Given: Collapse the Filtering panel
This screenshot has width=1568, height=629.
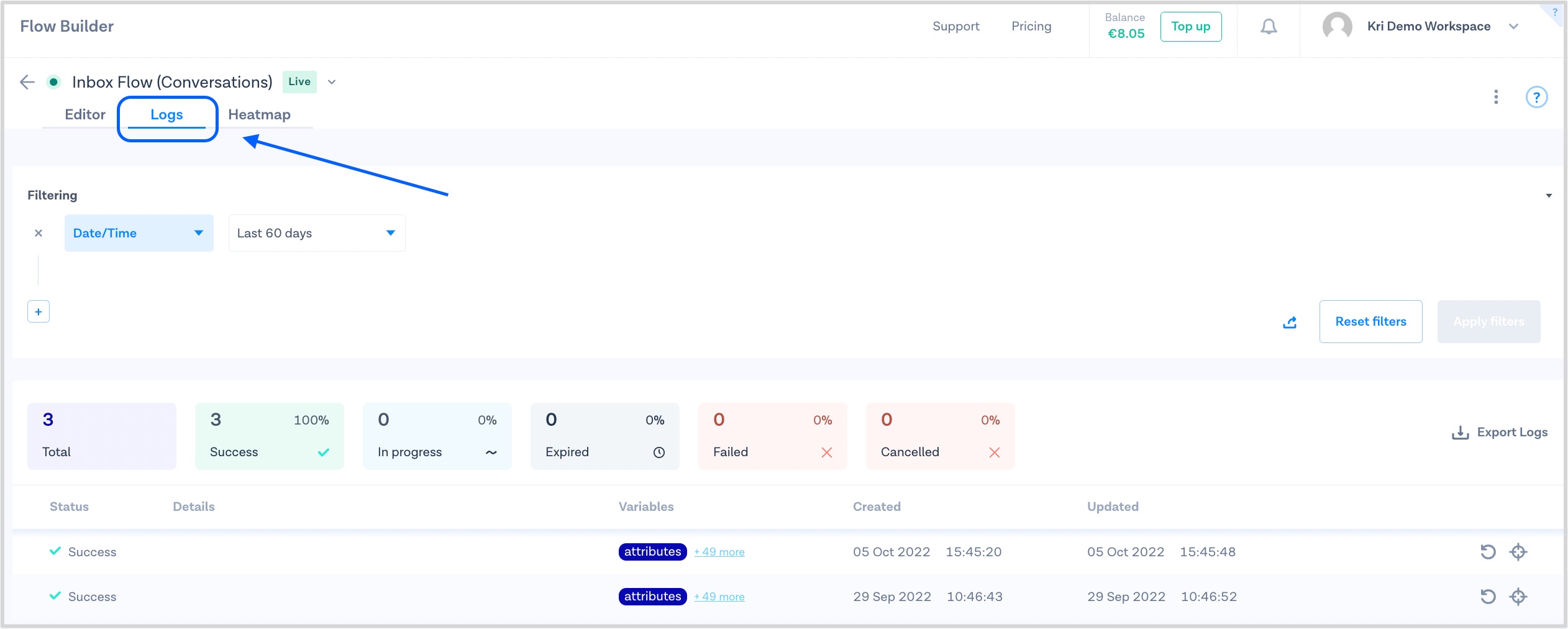Looking at the screenshot, I should (1549, 195).
